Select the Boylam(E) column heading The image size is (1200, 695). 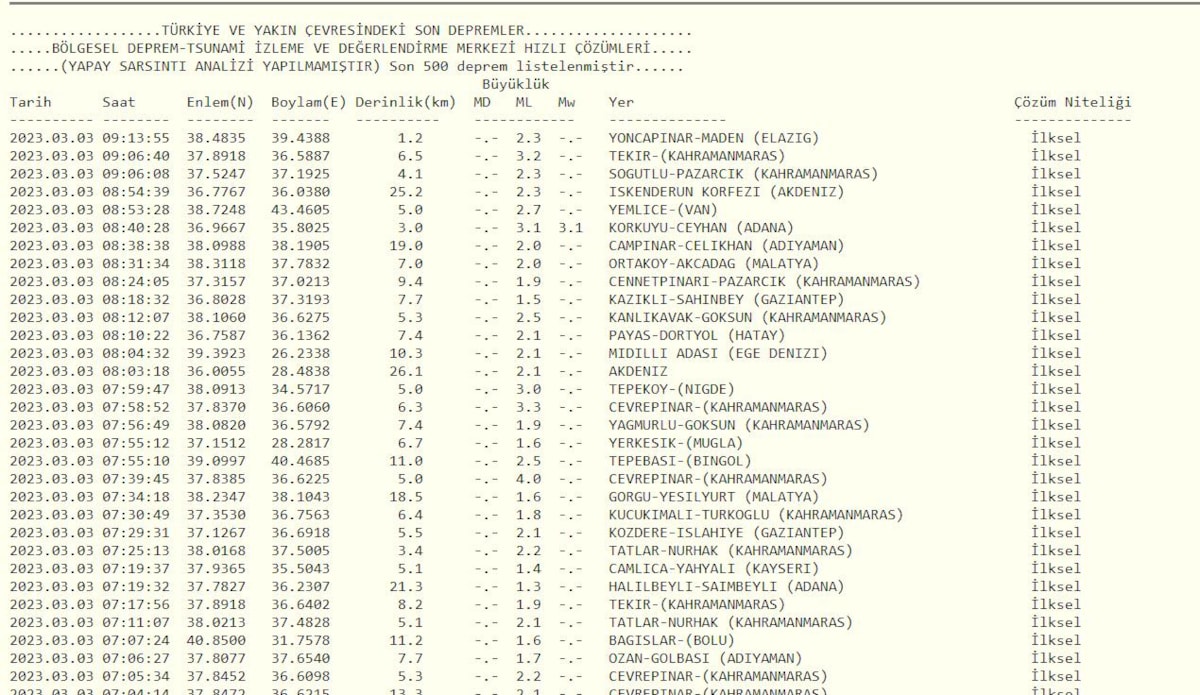(x=308, y=102)
